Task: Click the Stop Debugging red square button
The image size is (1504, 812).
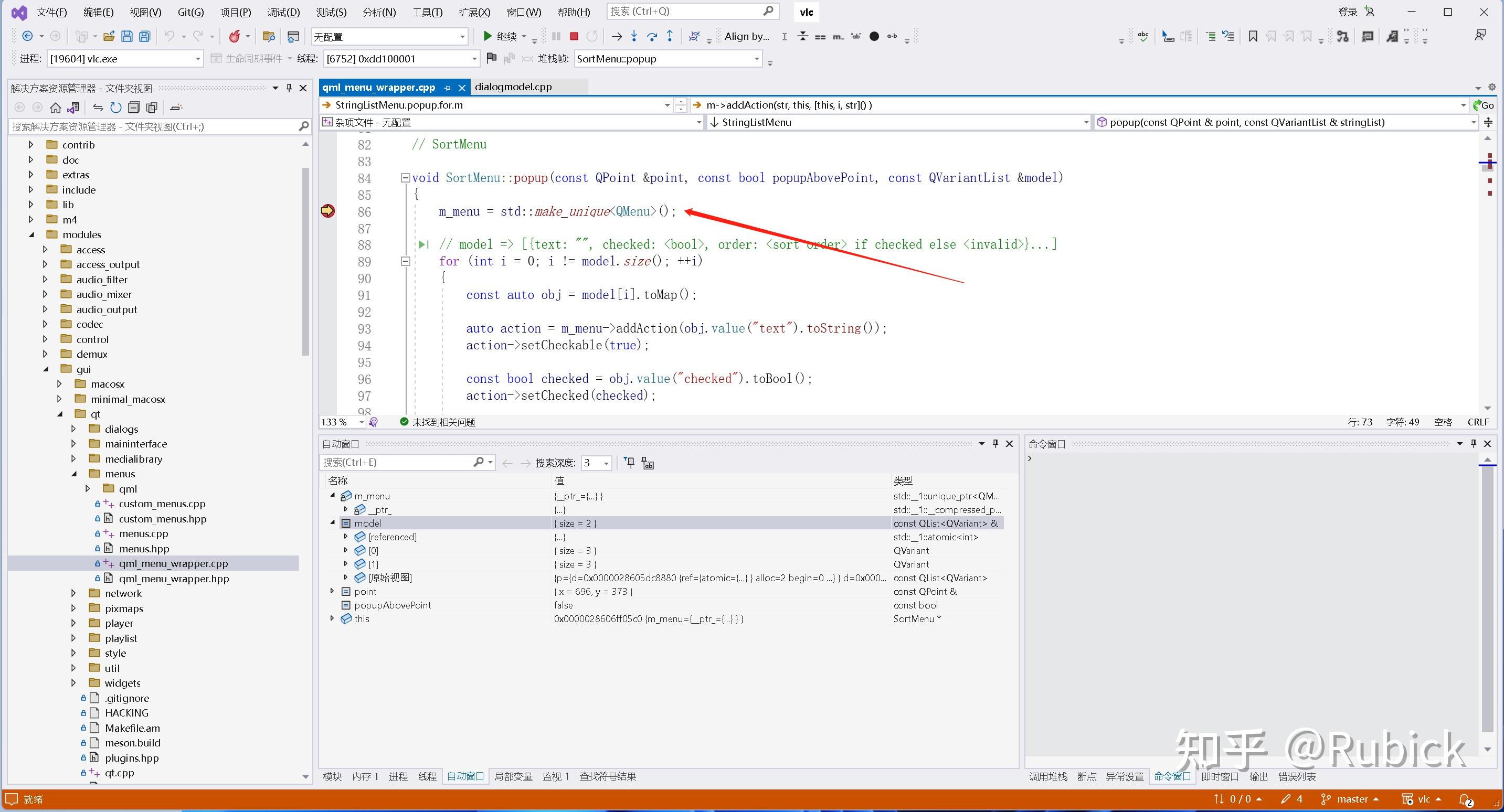Action: click(574, 36)
